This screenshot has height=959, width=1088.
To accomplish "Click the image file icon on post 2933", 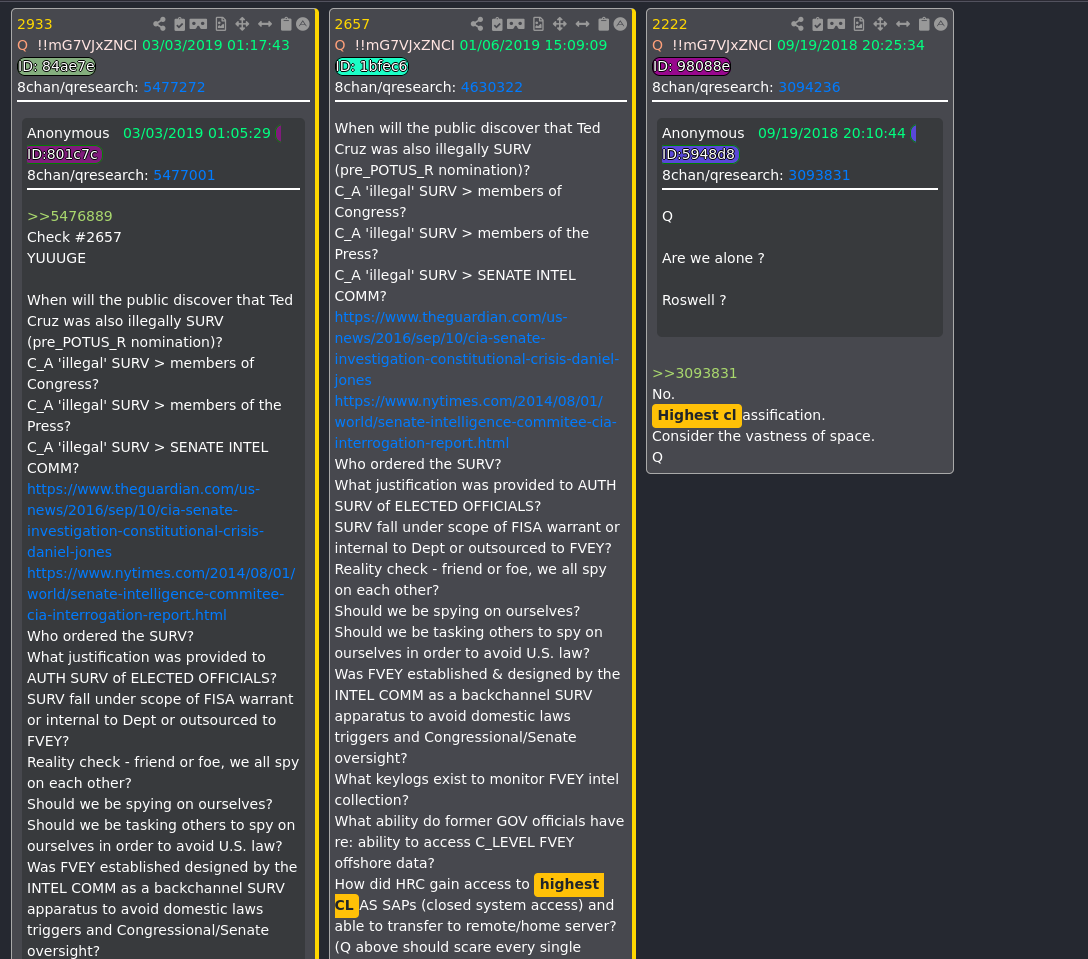I will (221, 24).
